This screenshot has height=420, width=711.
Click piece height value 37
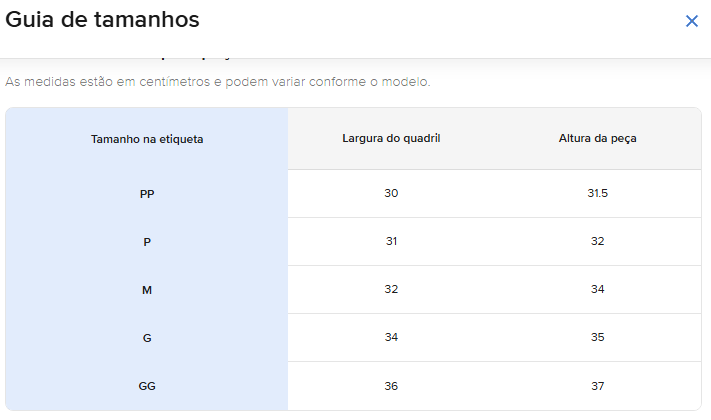click(598, 385)
